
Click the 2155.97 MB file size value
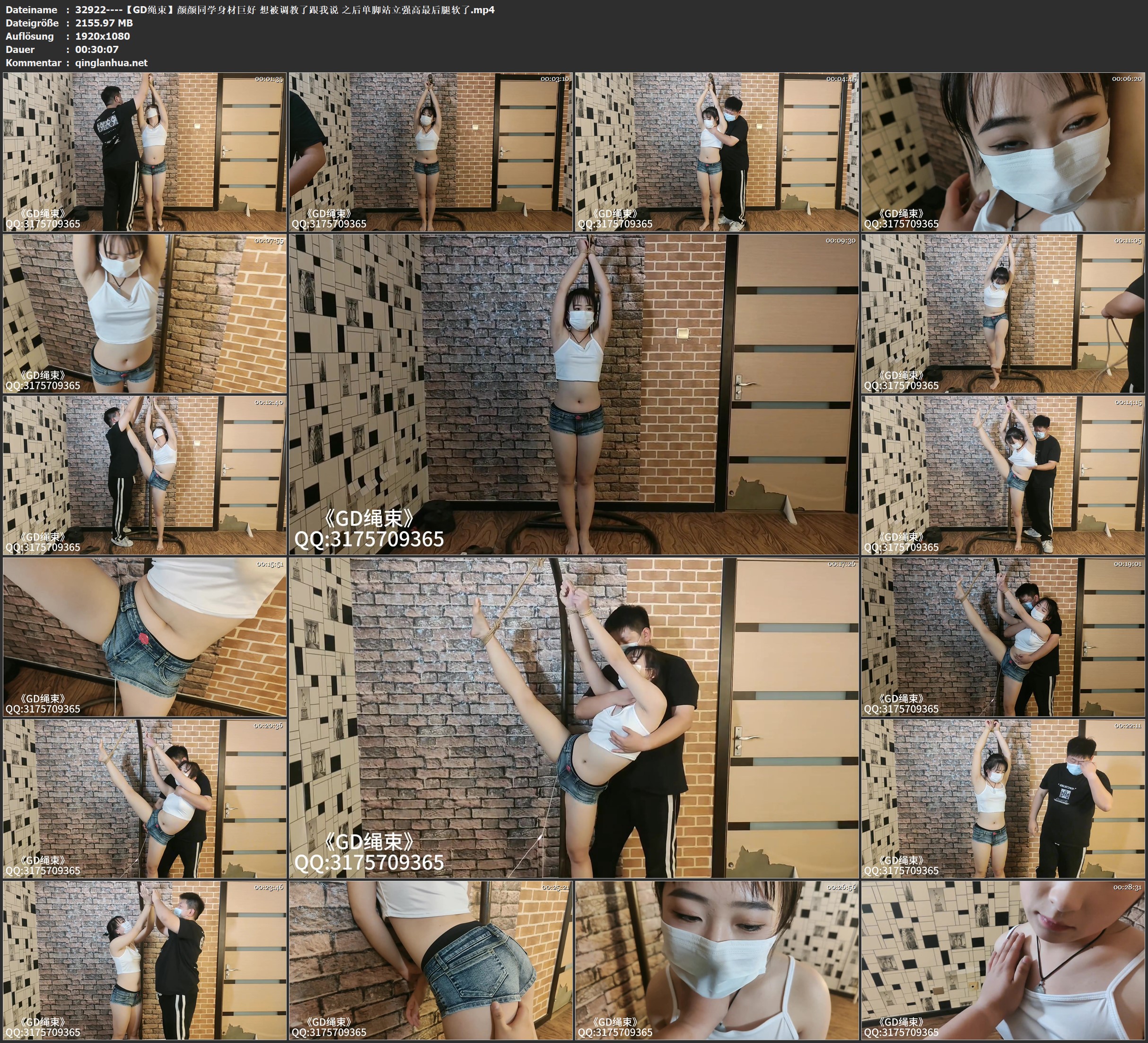[x=104, y=23]
